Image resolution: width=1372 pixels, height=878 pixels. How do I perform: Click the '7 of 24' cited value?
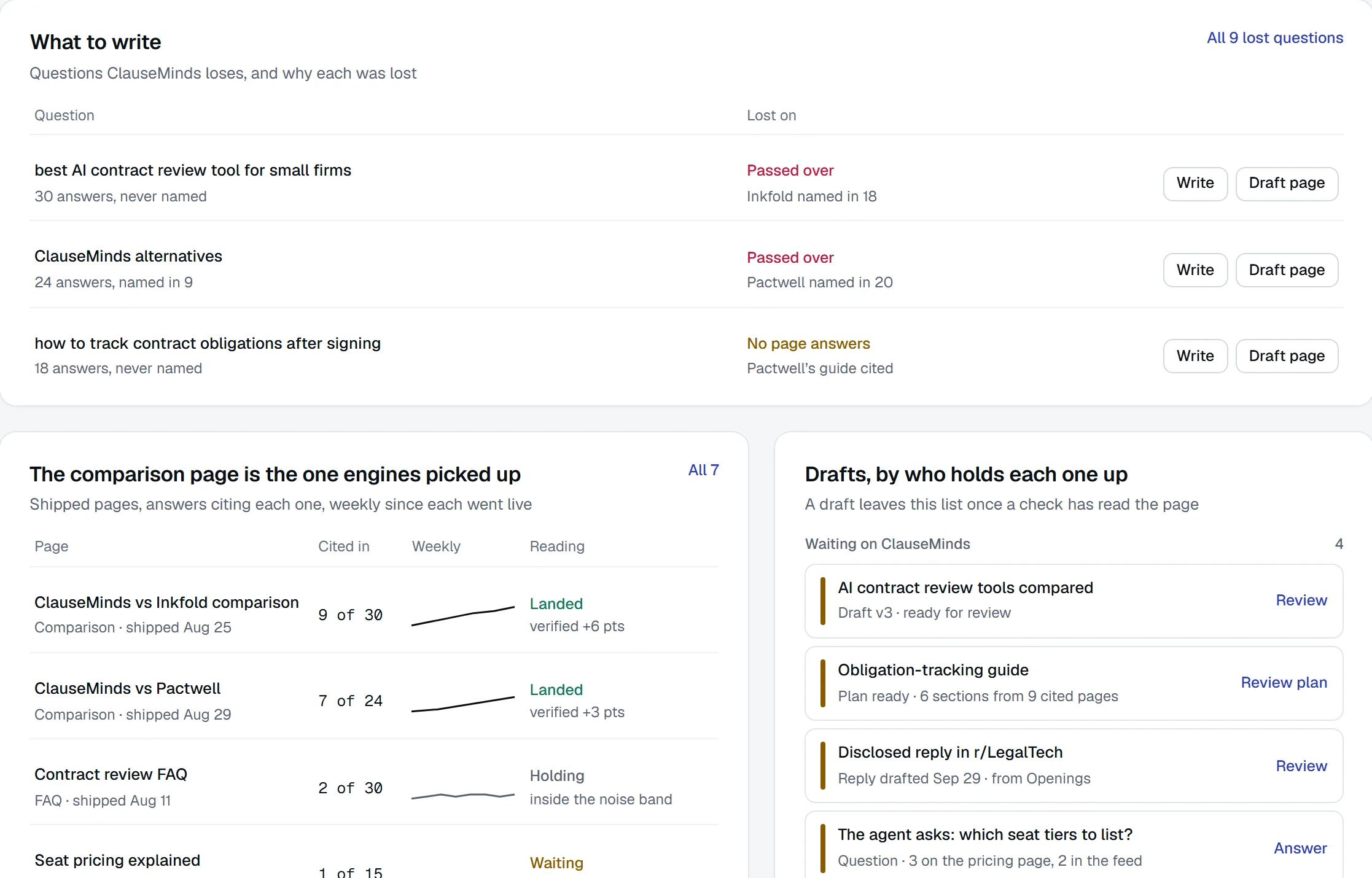[350, 701]
